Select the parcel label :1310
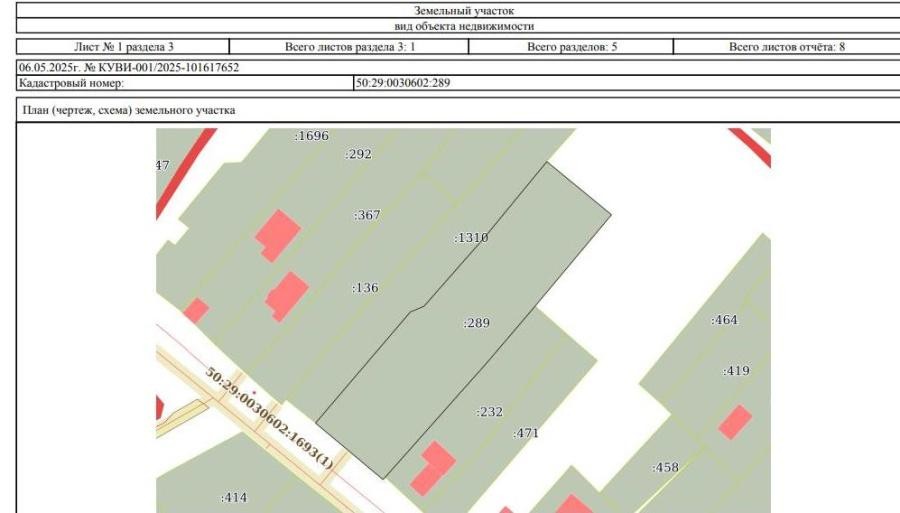This screenshot has width=900, height=513. (x=471, y=238)
